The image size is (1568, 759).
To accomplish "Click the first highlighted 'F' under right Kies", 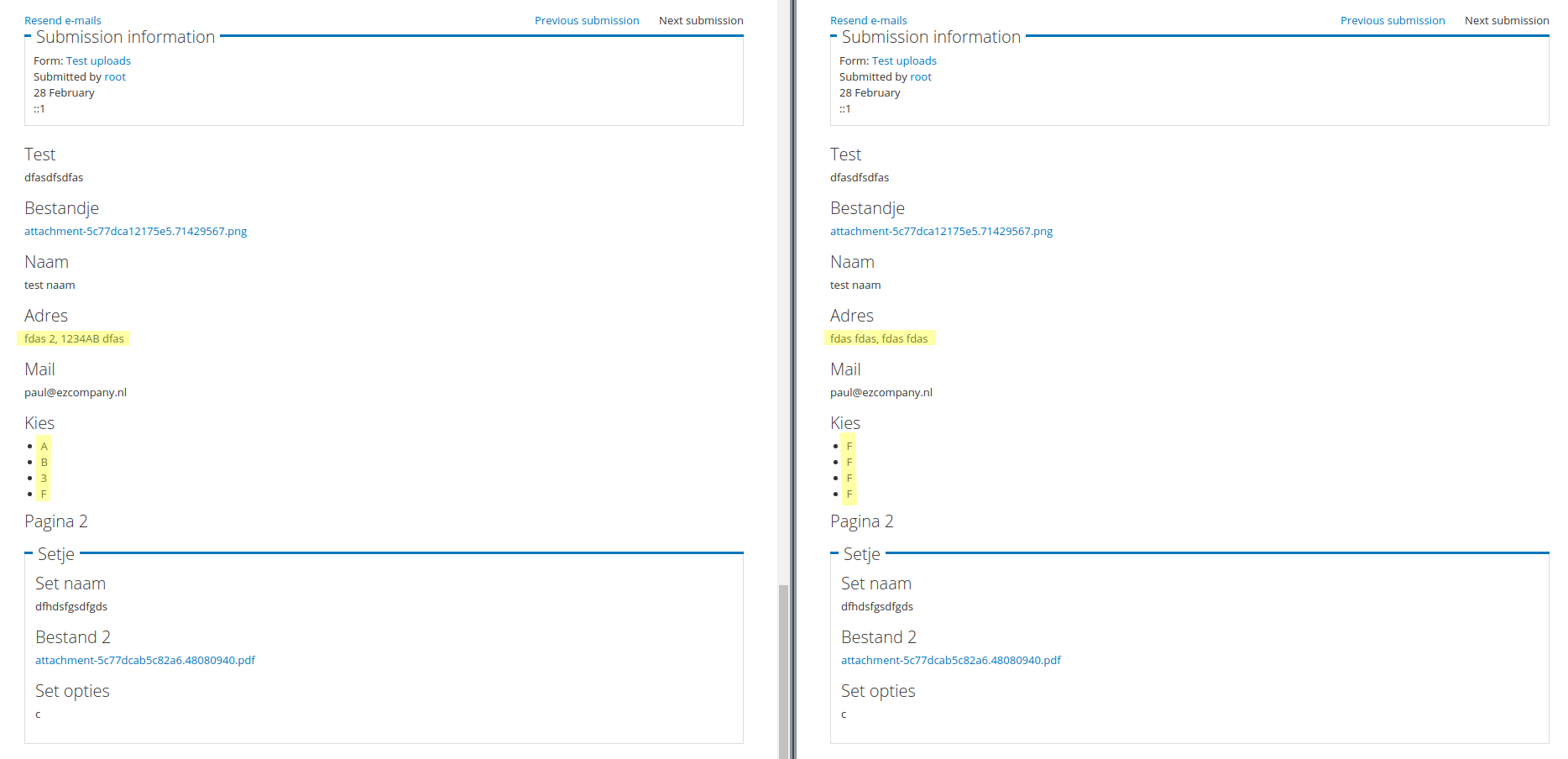I will (849, 446).
